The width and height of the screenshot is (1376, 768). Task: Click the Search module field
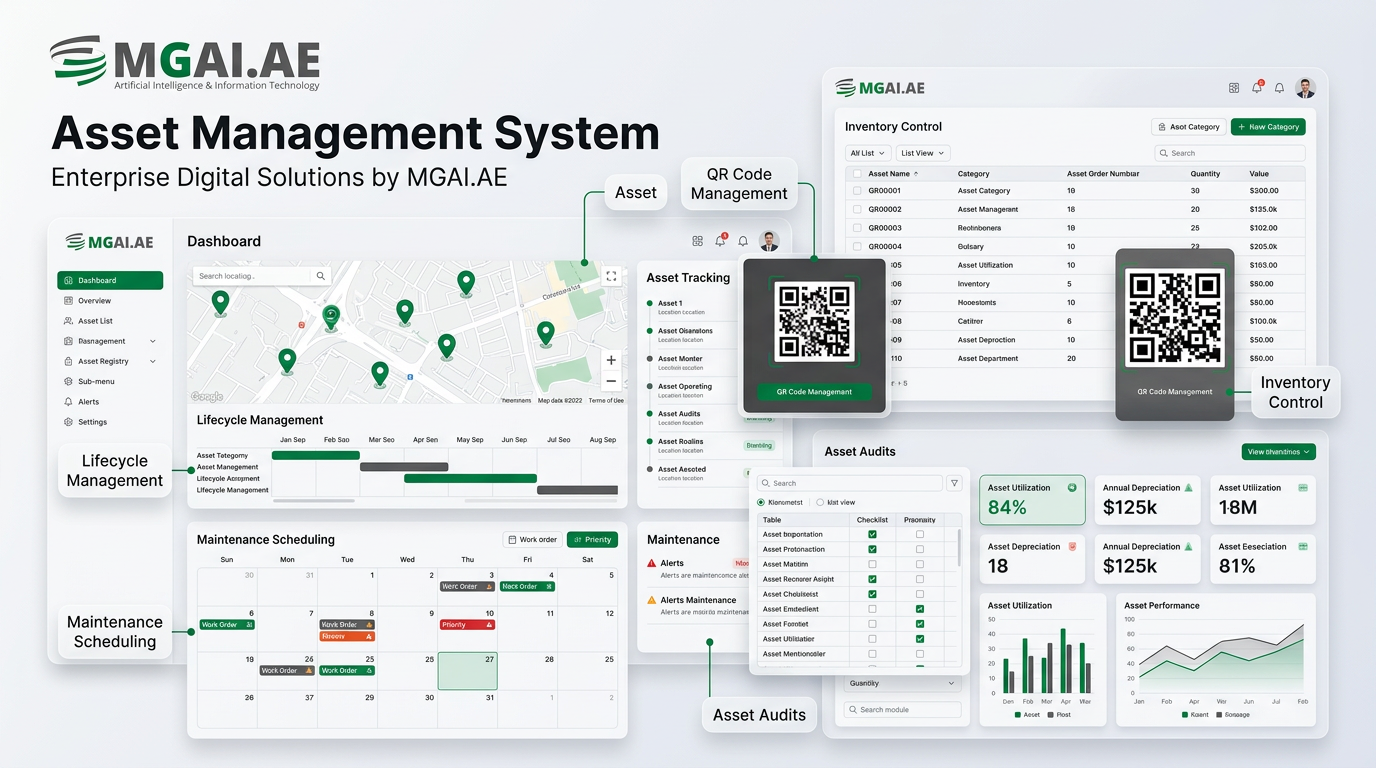(x=902, y=710)
